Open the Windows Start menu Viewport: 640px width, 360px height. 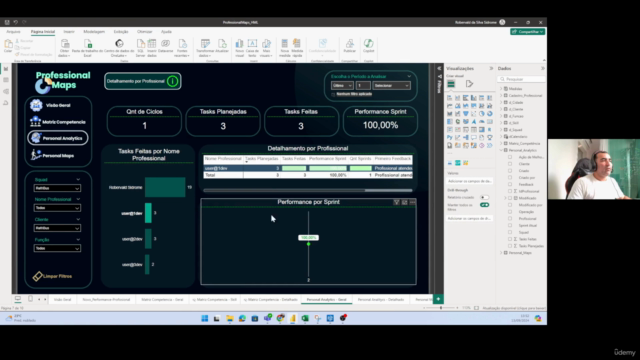(204, 318)
